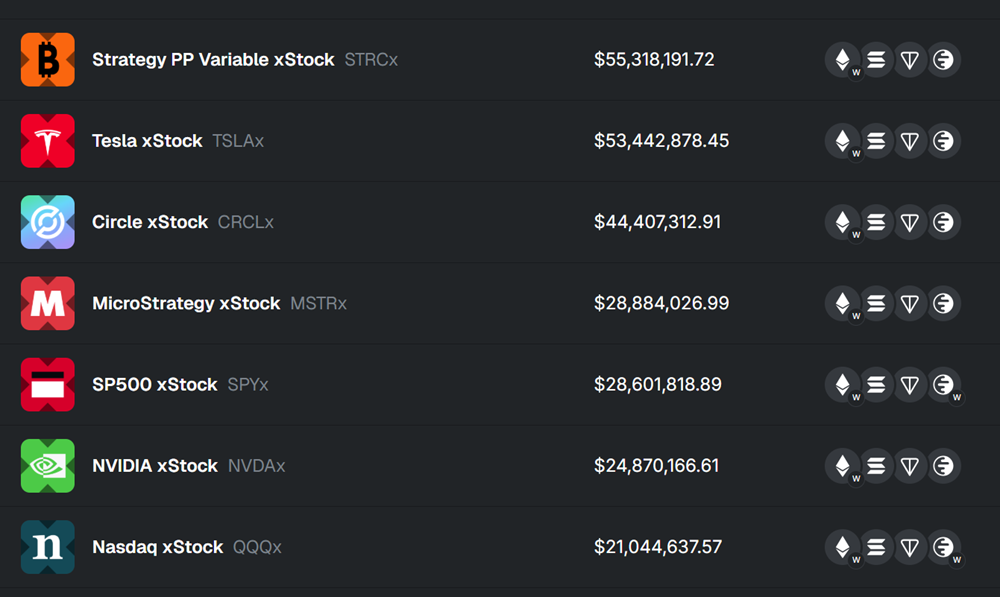The height and width of the screenshot is (597, 1000).
Task: Open the Tesla xStock logo
Action: click(48, 141)
